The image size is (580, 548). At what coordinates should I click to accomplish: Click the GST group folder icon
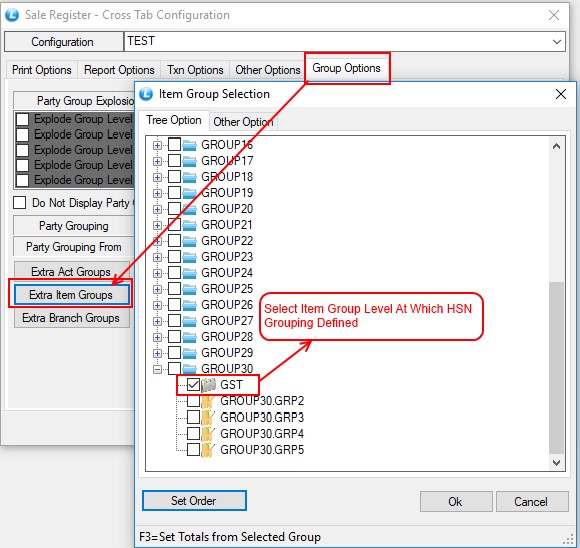pos(209,385)
